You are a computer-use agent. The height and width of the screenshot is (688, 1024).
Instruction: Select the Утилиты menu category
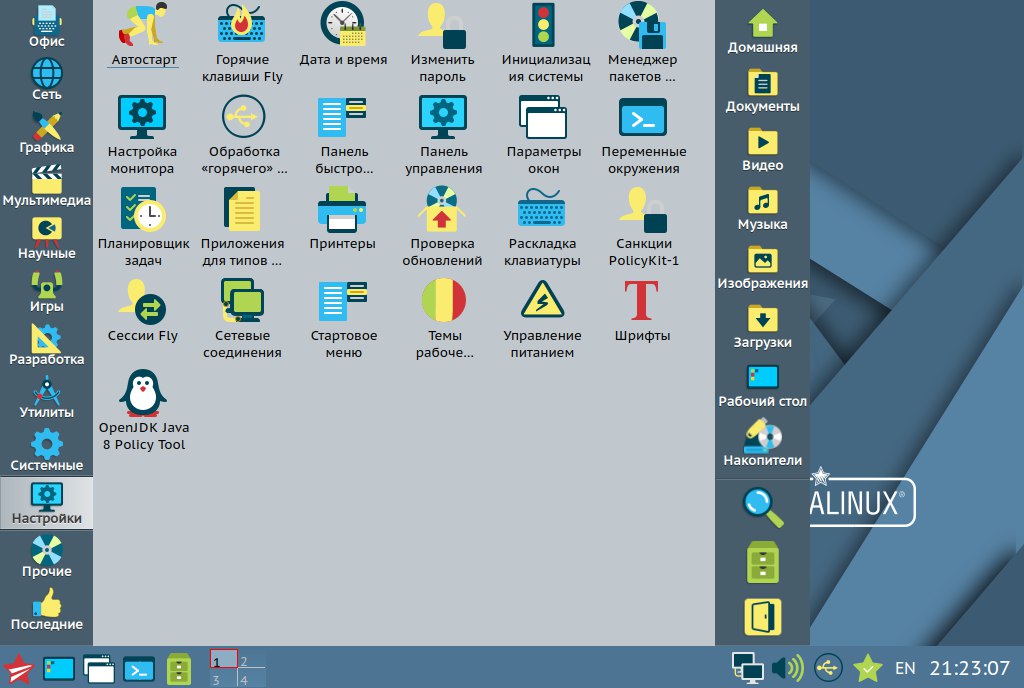coord(46,397)
